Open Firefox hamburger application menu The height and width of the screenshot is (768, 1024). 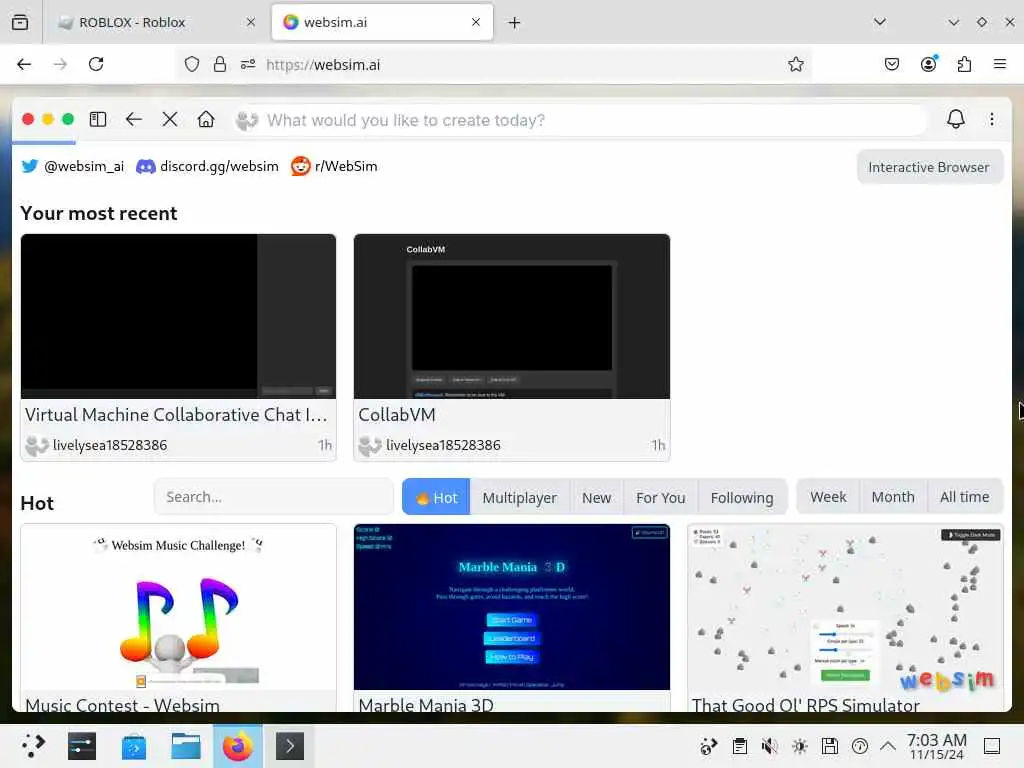pos(999,64)
